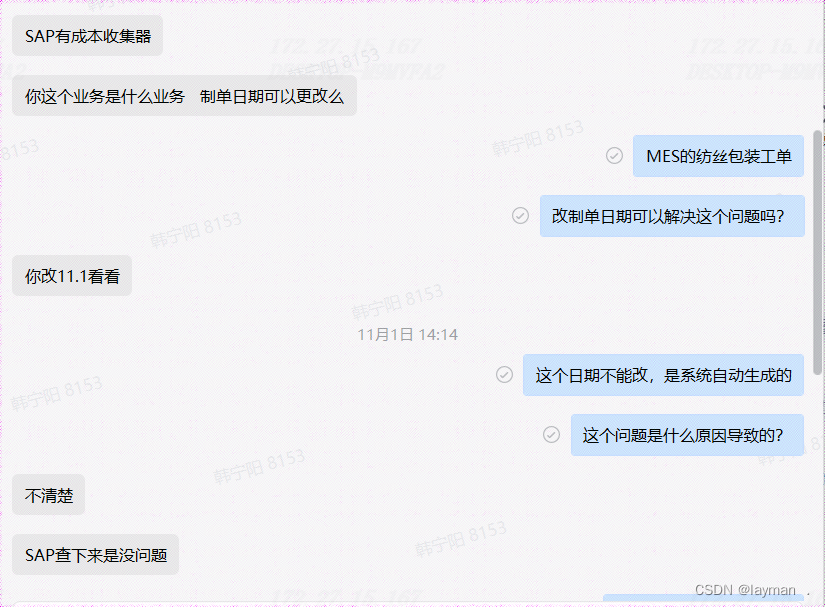Click checkmark icon next to 改制单日期可以解决这个问题吗
The width and height of the screenshot is (825, 607).
click(520, 216)
